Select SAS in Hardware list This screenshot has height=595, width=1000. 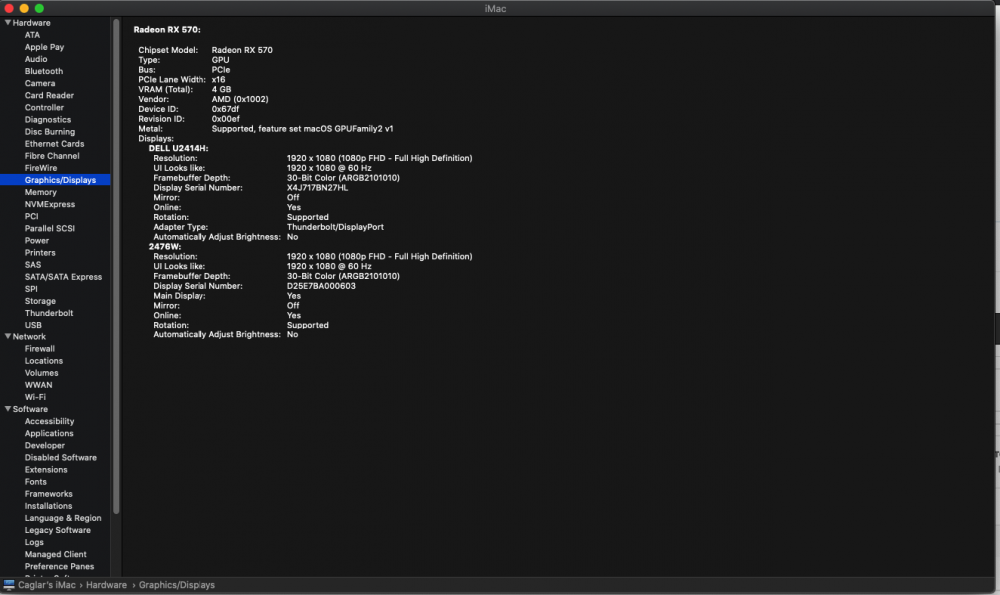(33, 265)
